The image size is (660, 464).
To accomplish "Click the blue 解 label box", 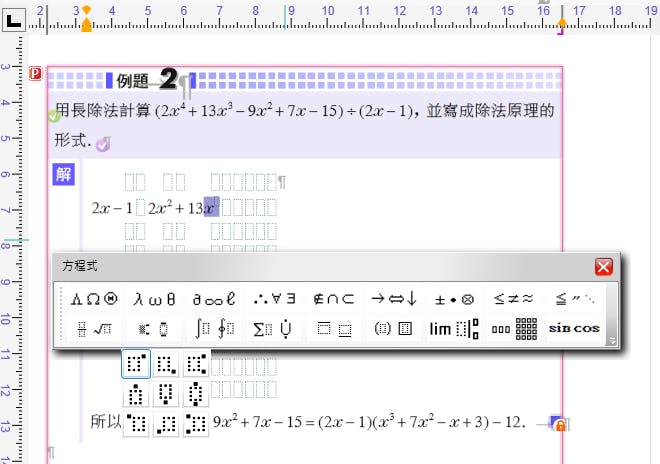I will pyautogui.click(x=63, y=175).
